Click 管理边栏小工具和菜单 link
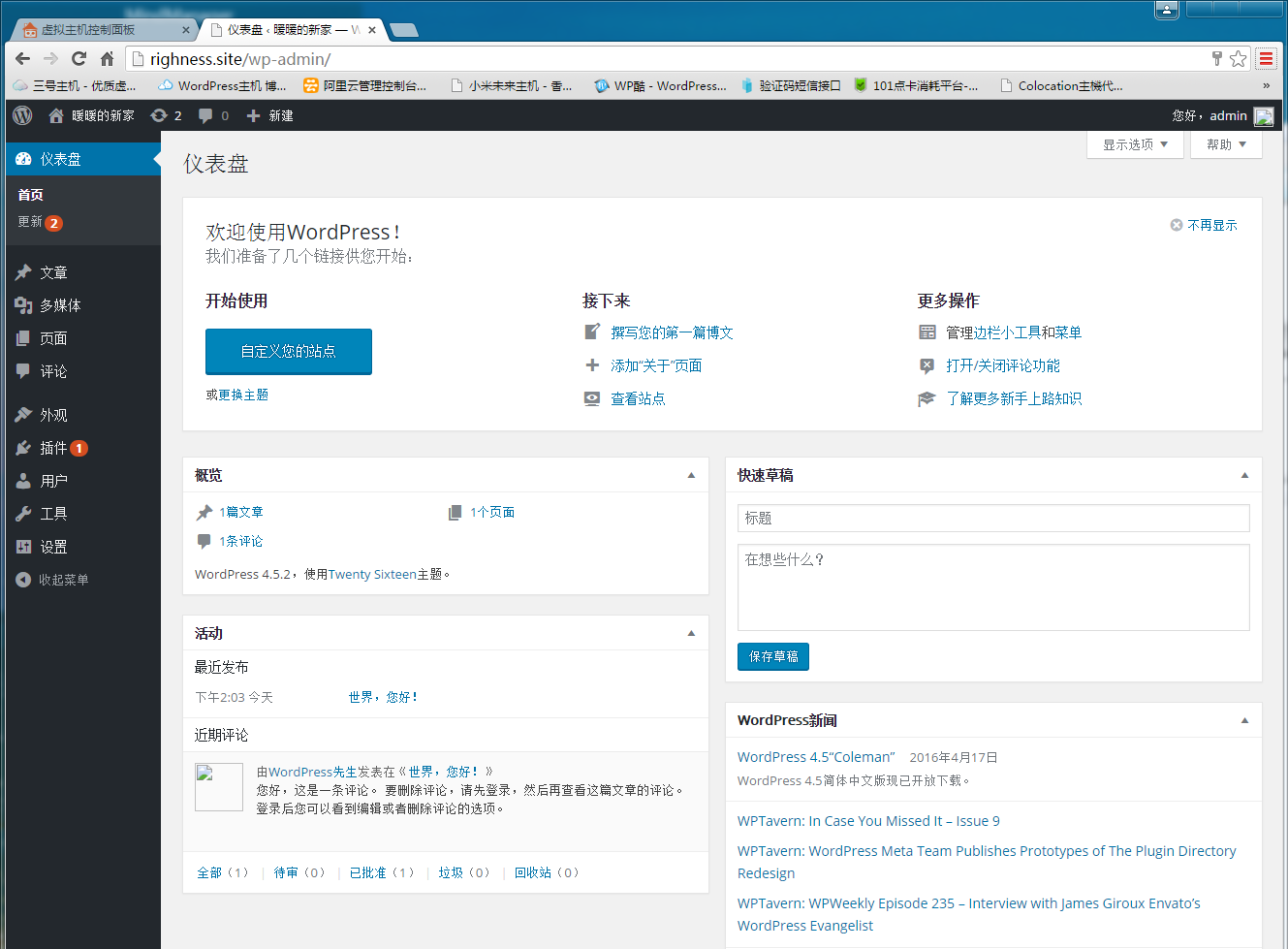 (1014, 332)
